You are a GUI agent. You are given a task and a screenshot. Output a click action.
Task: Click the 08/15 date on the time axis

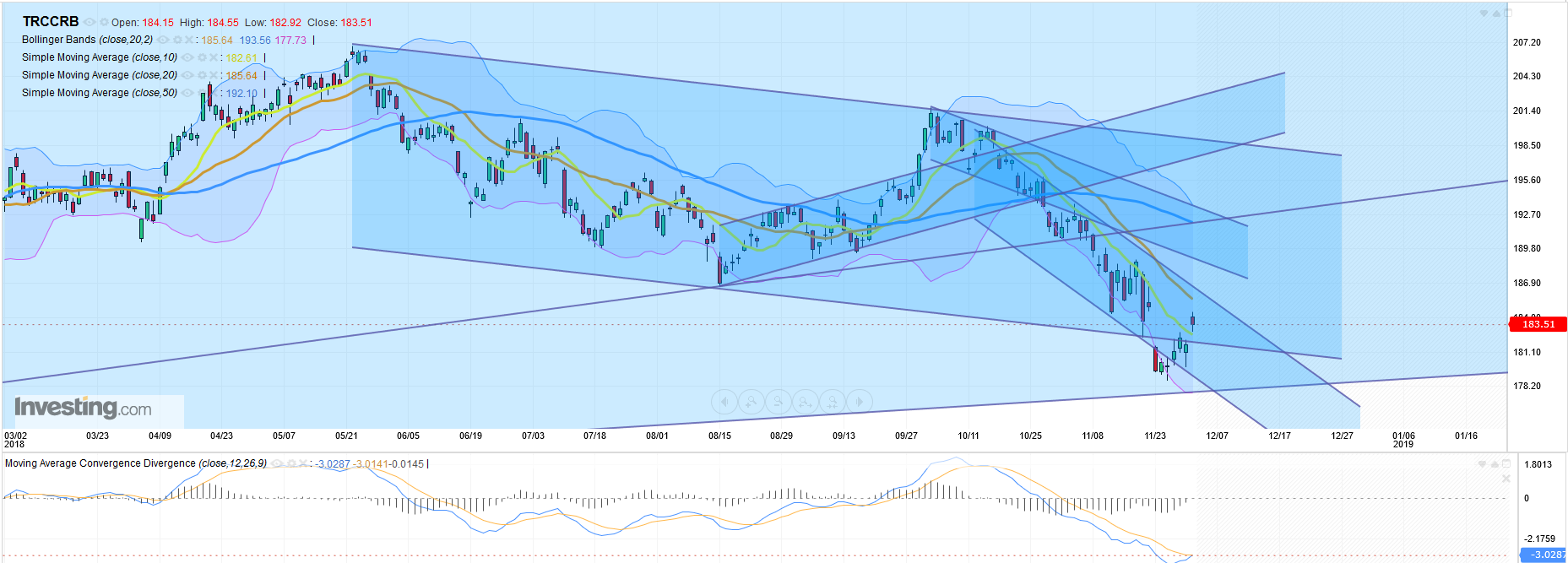719,436
